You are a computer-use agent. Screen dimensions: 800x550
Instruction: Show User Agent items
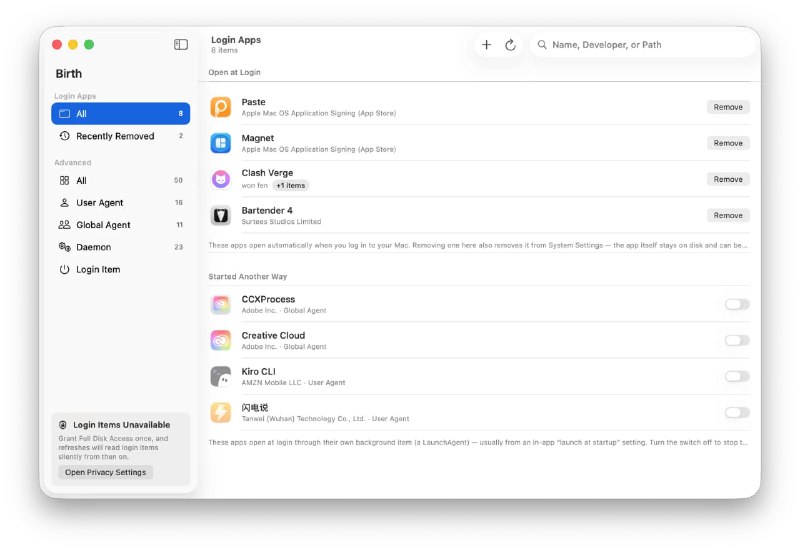[120, 203]
